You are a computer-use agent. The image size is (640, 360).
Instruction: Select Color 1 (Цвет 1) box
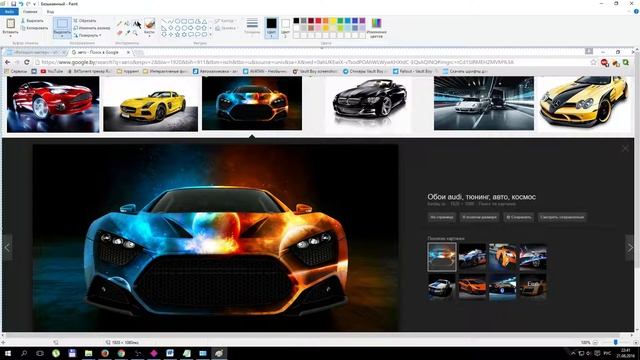271,28
